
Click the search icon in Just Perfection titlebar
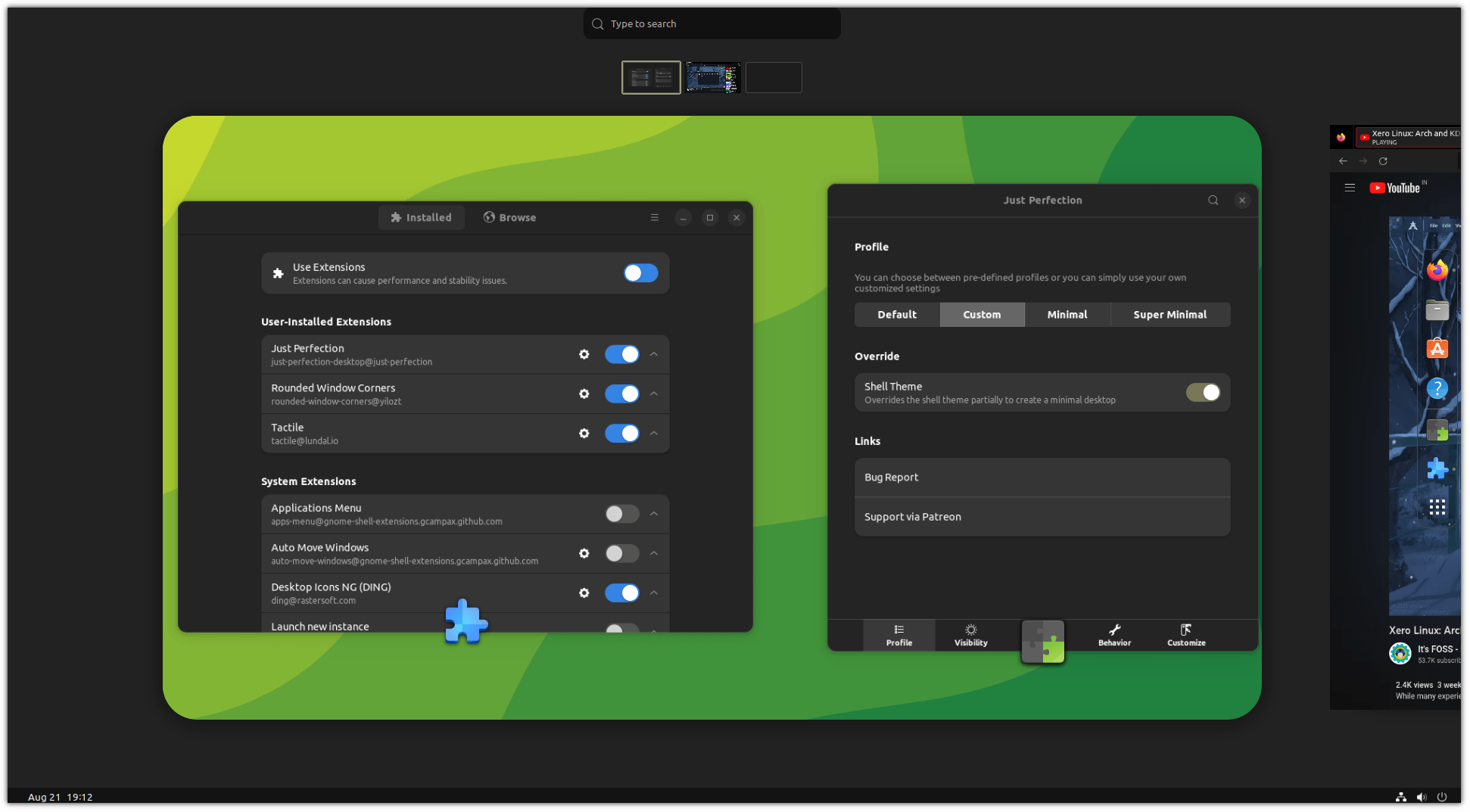[x=1213, y=200]
